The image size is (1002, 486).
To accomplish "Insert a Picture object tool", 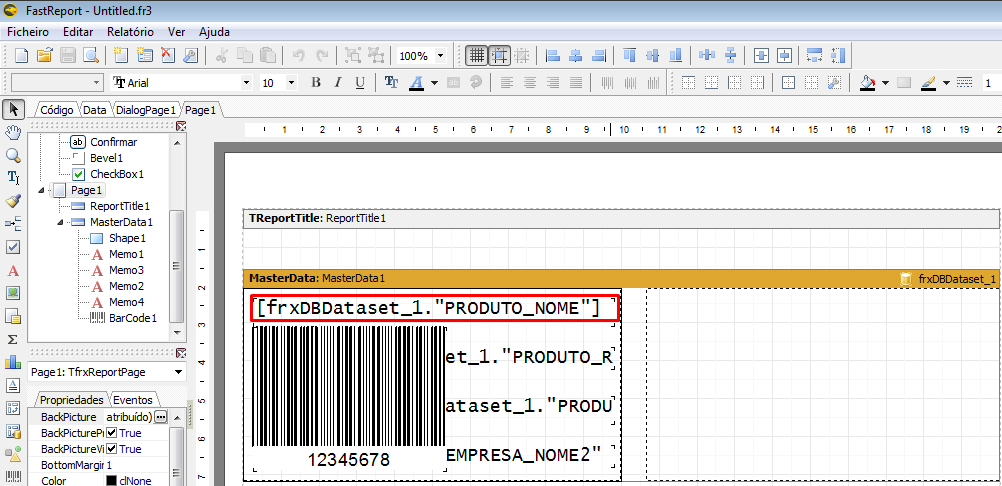I will [x=13, y=293].
